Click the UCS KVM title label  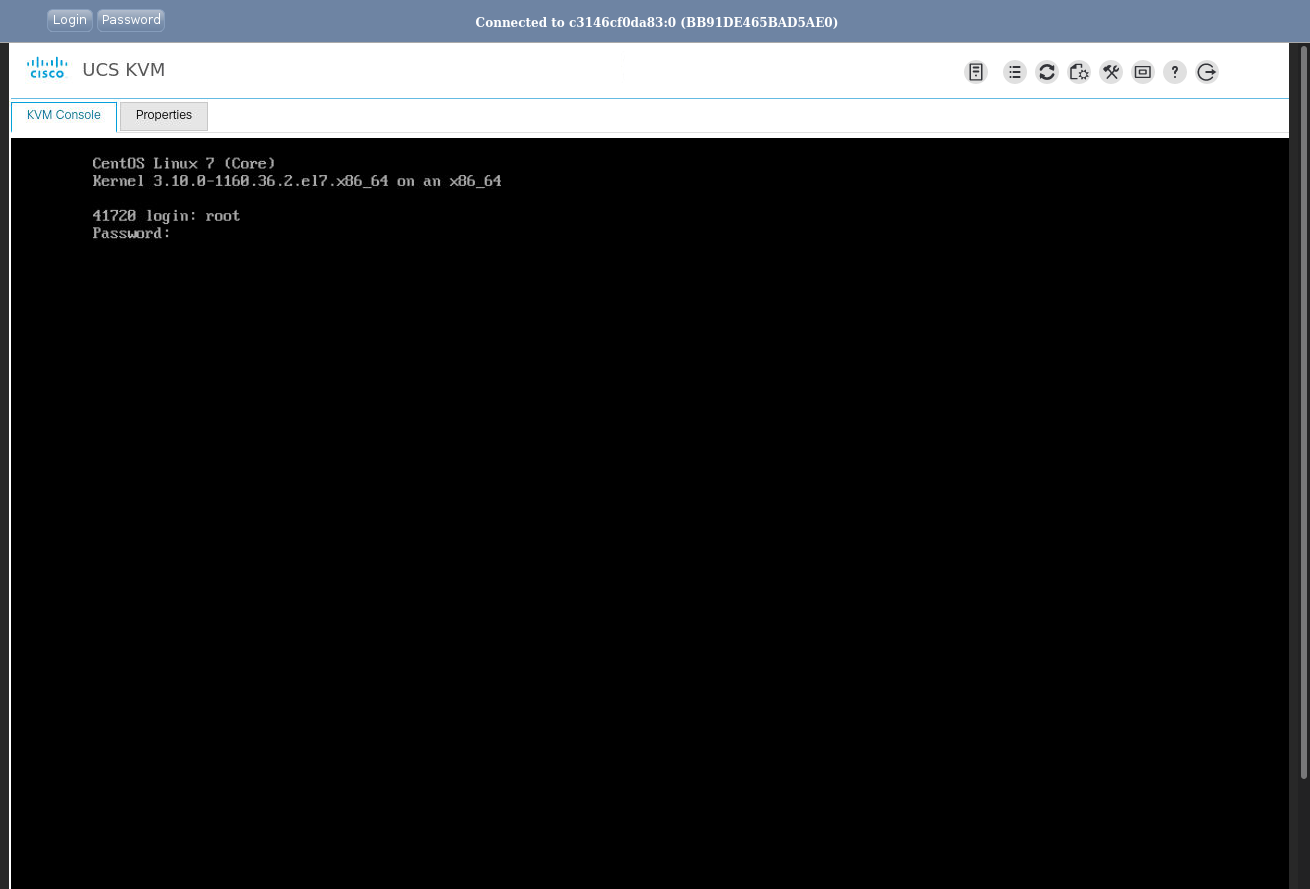[x=123, y=70]
